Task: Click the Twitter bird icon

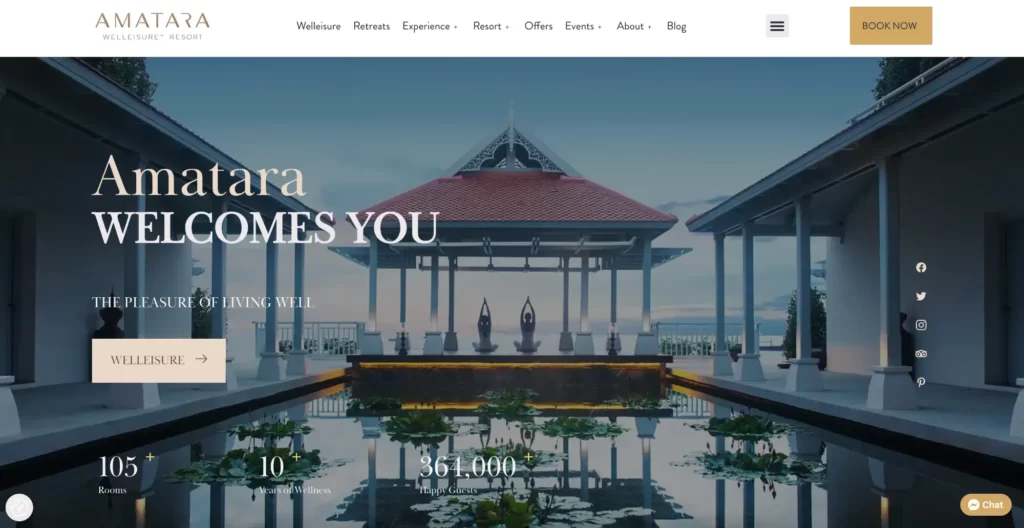Action: click(921, 296)
